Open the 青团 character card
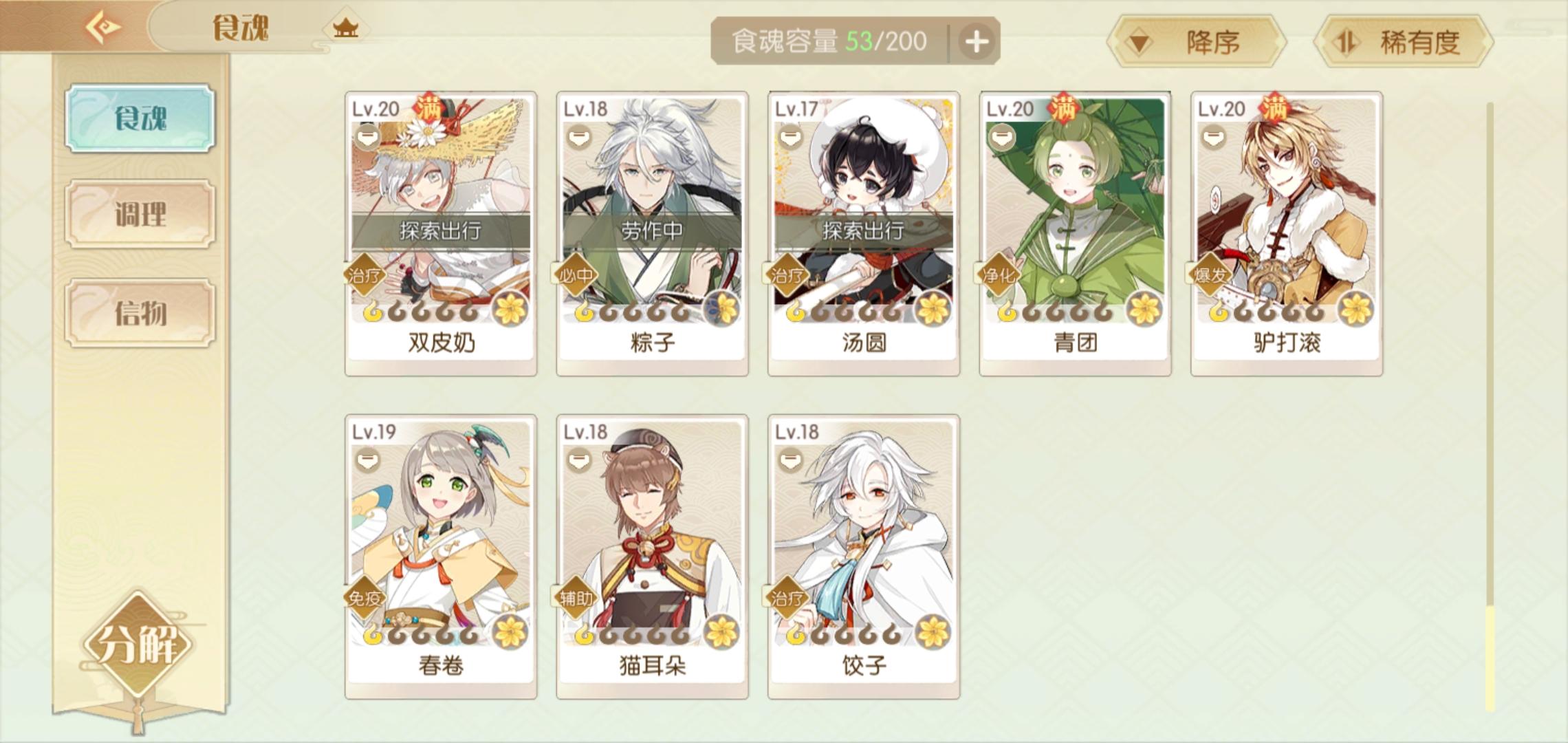Screen dimensions: 1568x743 1075,233
